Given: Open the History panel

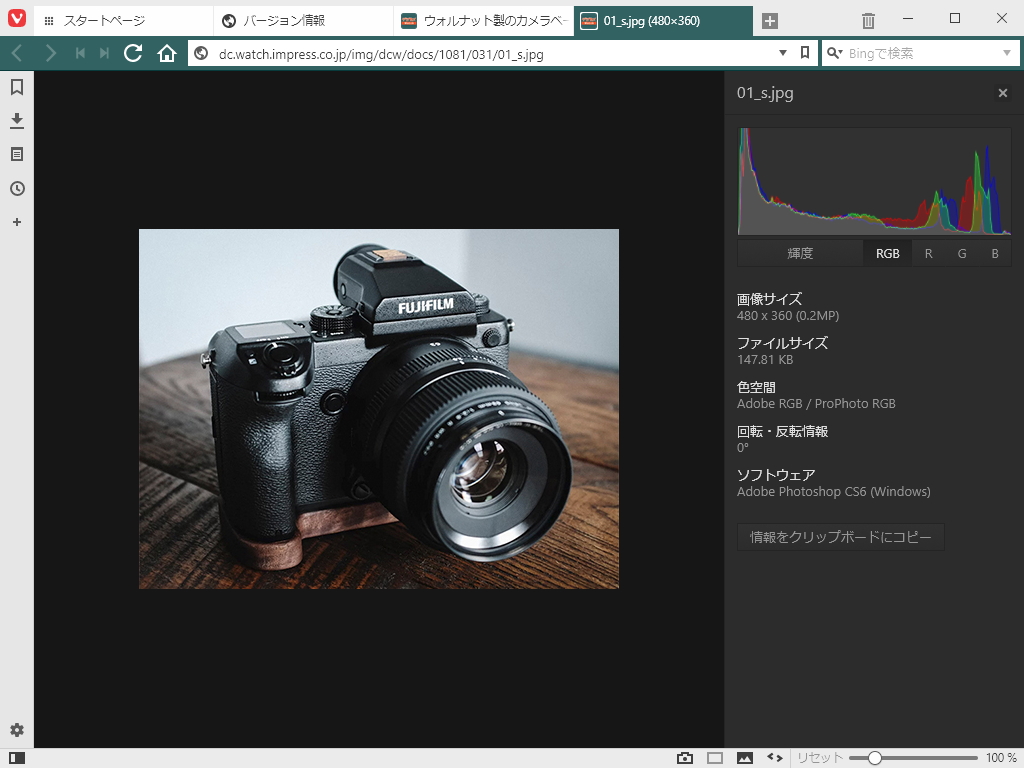Looking at the screenshot, I should click(x=16, y=188).
